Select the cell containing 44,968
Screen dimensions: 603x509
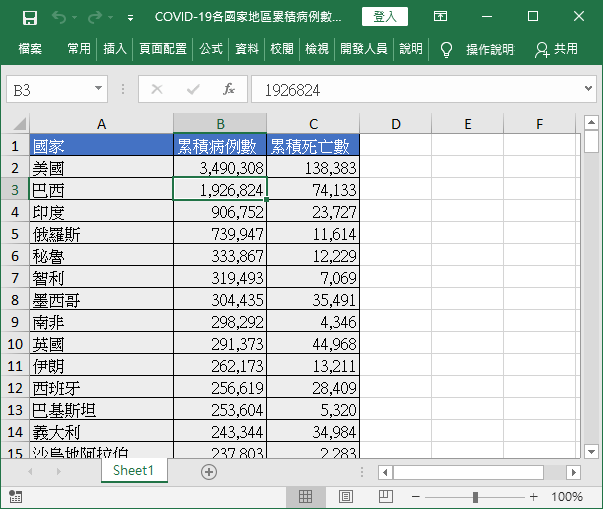(x=313, y=343)
